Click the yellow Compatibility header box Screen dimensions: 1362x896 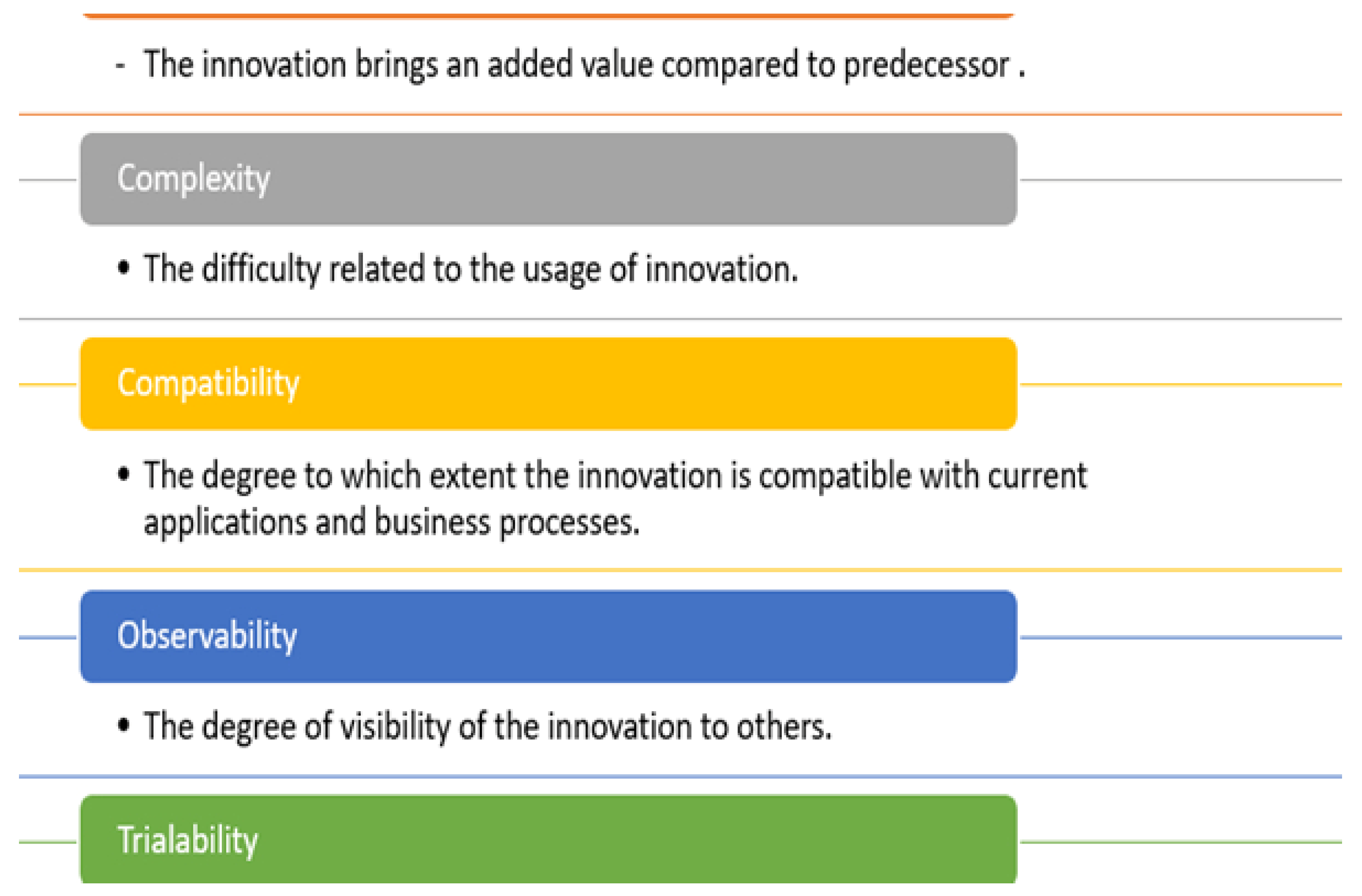(548, 384)
